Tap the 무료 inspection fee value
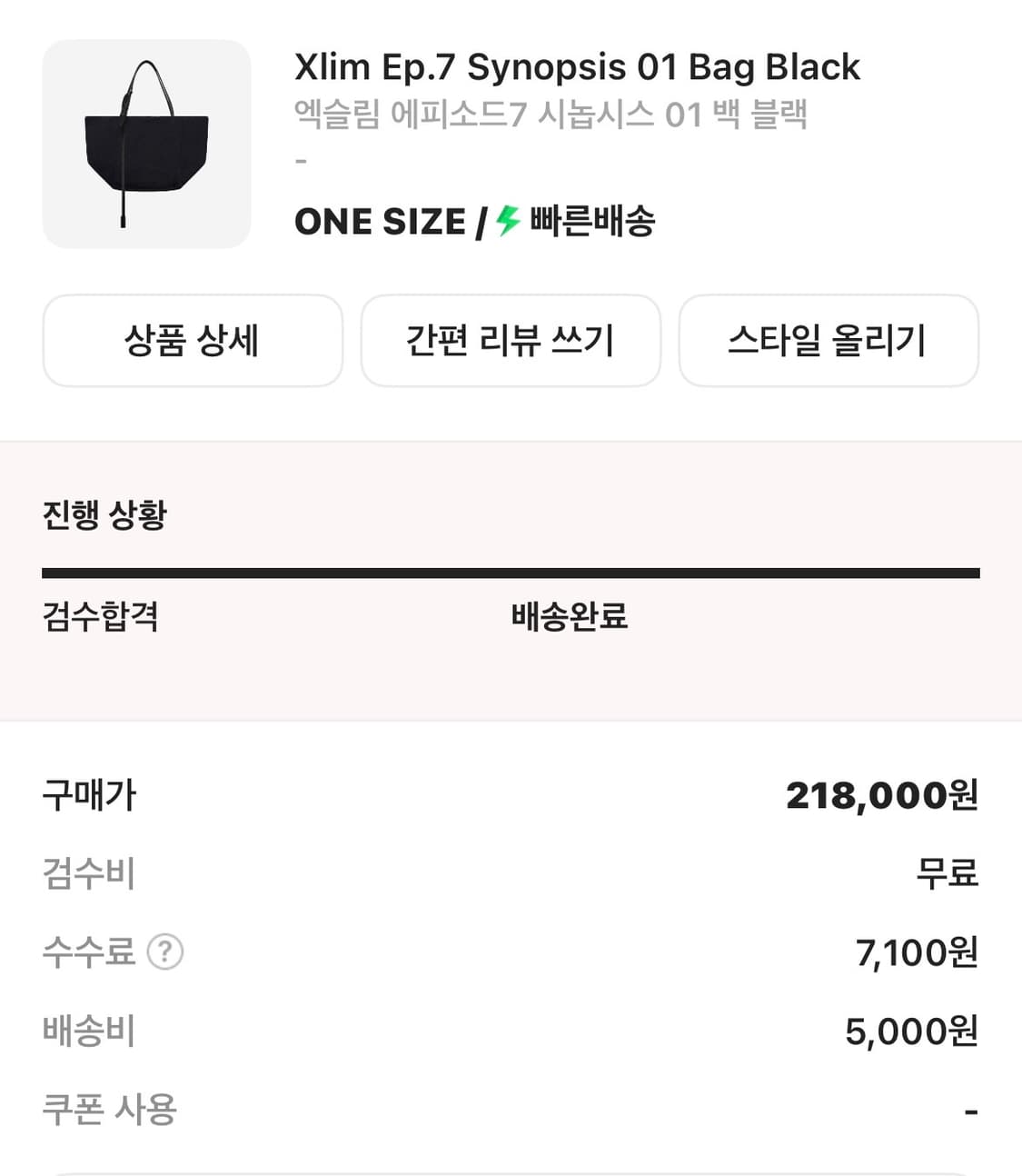 tap(947, 873)
